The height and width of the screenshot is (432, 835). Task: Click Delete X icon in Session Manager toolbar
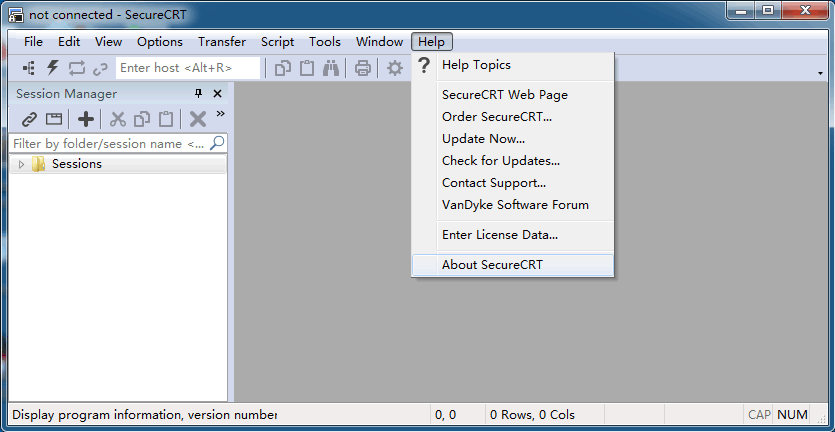tap(198, 119)
